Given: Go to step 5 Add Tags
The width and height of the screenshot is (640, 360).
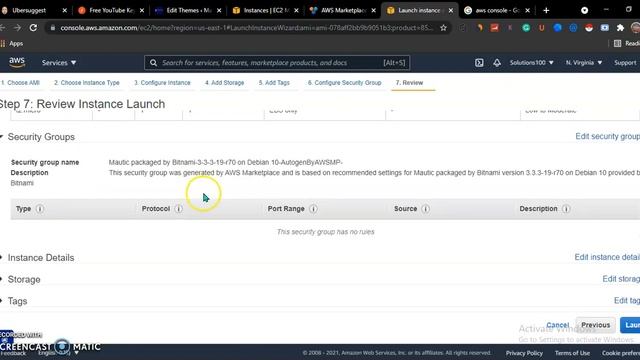Looking at the screenshot, I should [x=274, y=82].
